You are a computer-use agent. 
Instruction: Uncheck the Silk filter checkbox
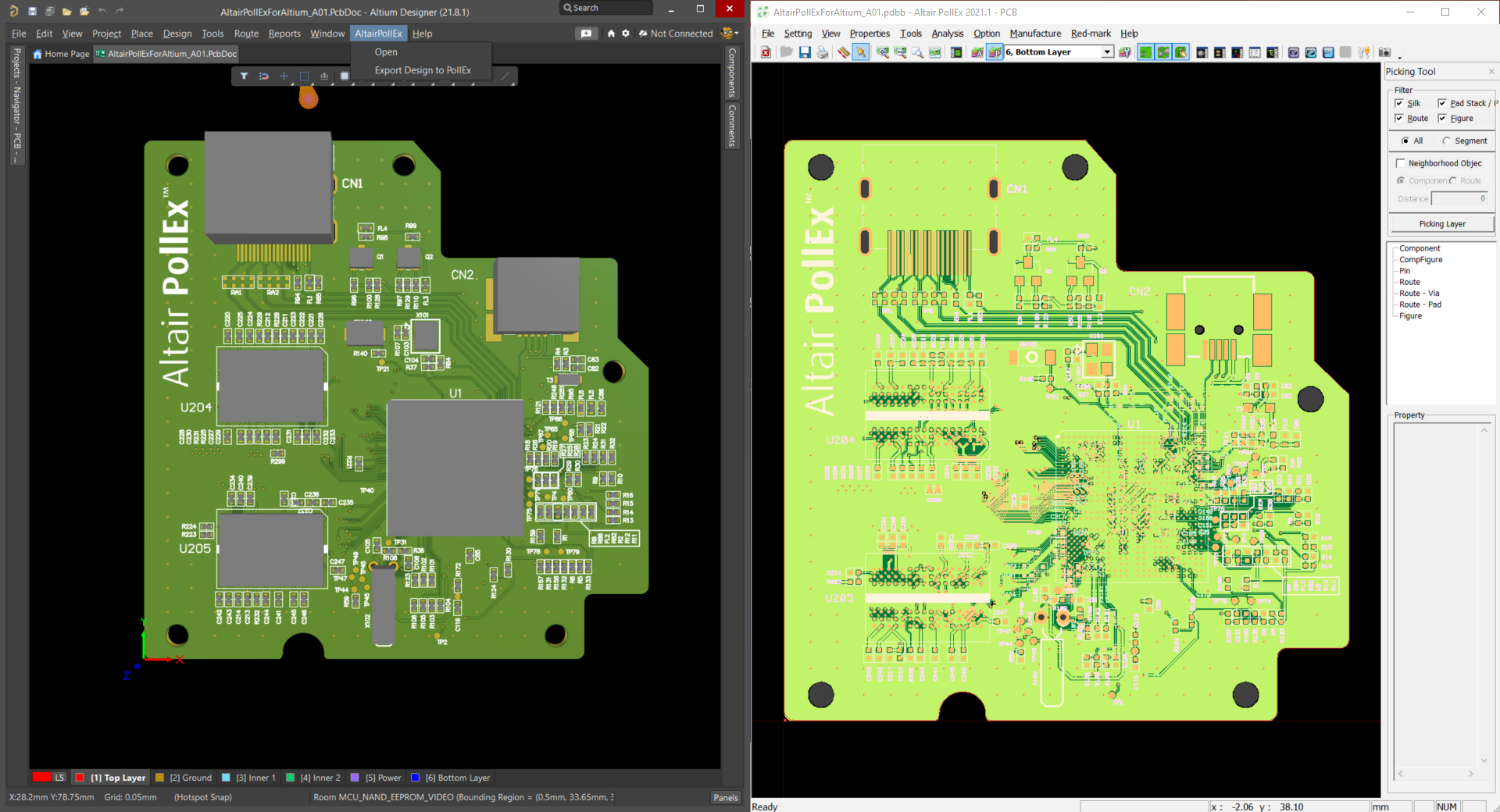pos(1399,103)
